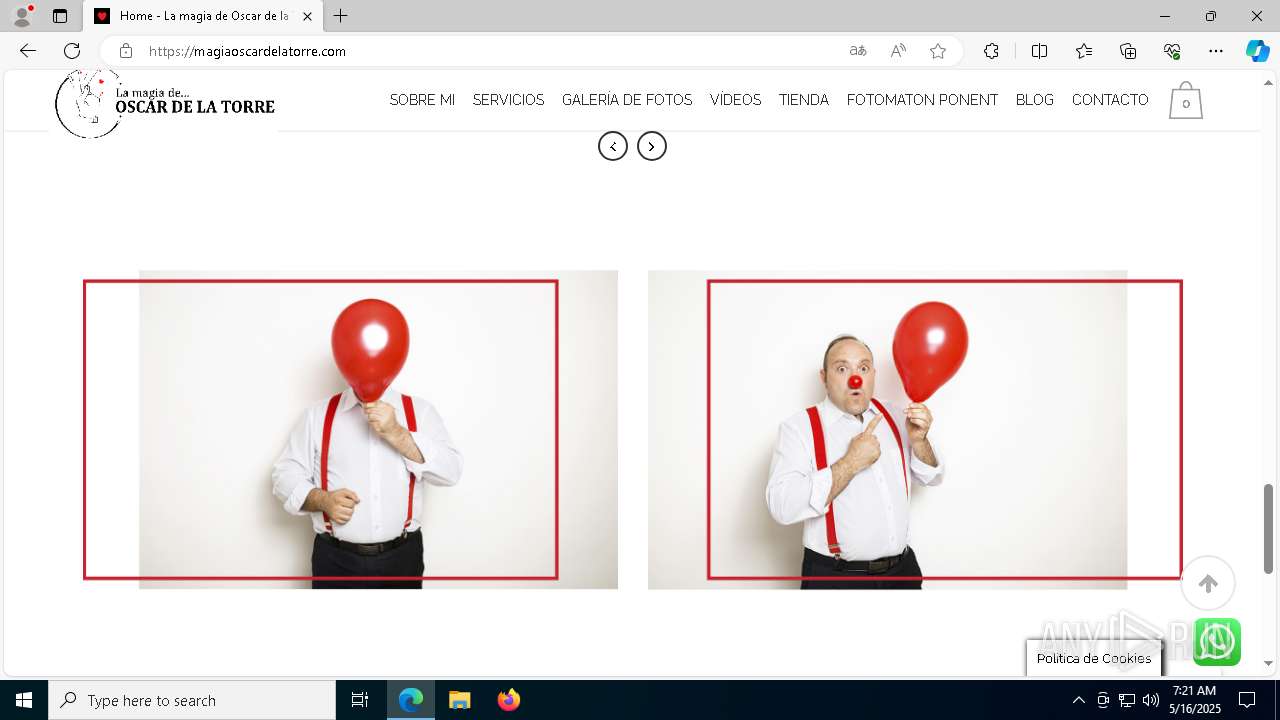Click the Oscar de la Torre logo

click(x=165, y=102)
